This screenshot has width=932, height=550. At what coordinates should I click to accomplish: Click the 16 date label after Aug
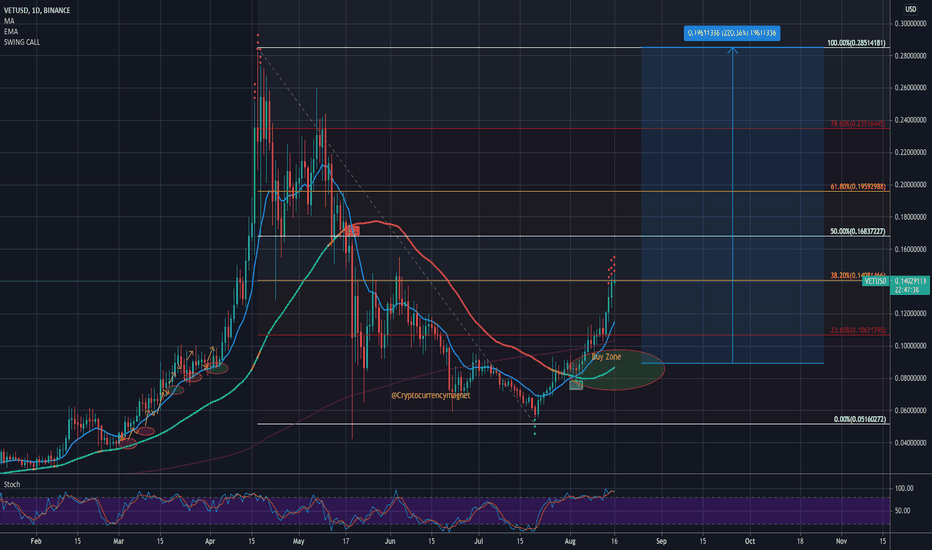(614, 541)
